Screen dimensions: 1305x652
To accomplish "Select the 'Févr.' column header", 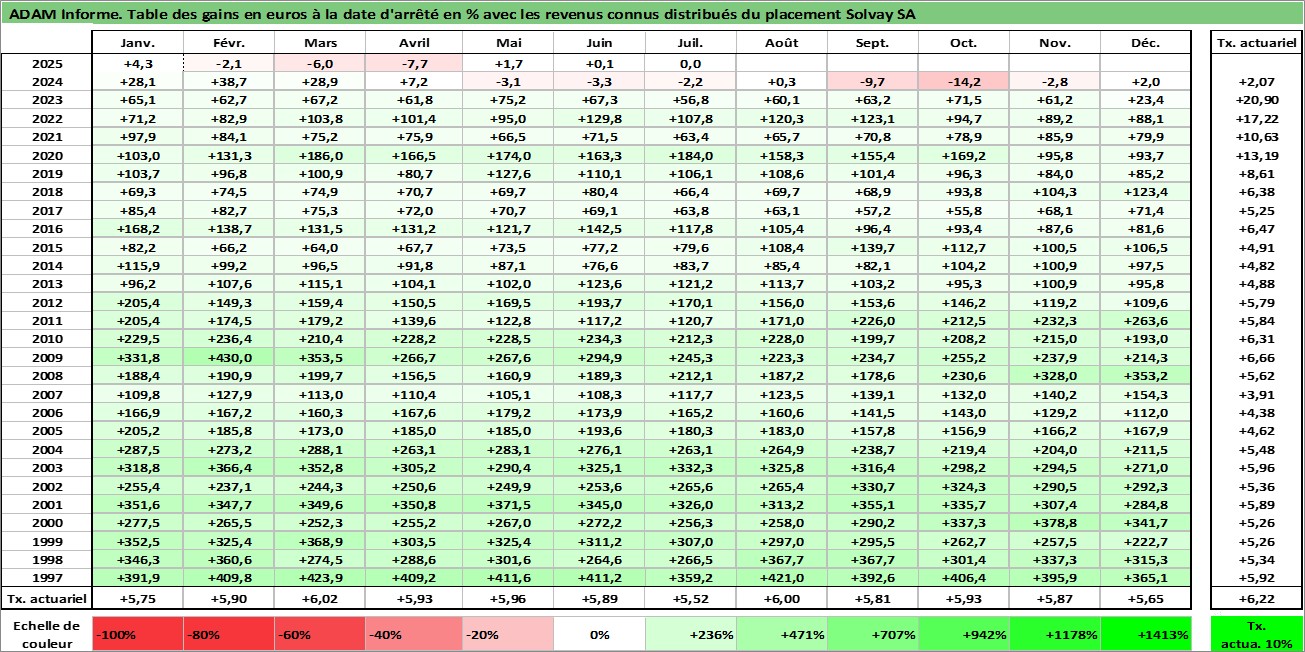I will 229,44.
